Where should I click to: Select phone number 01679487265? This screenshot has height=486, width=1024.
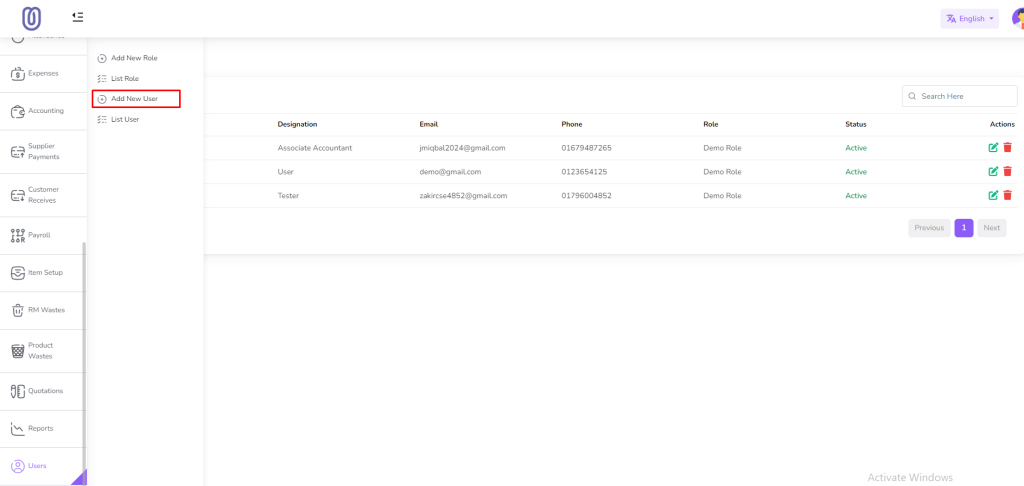[586, 148]
